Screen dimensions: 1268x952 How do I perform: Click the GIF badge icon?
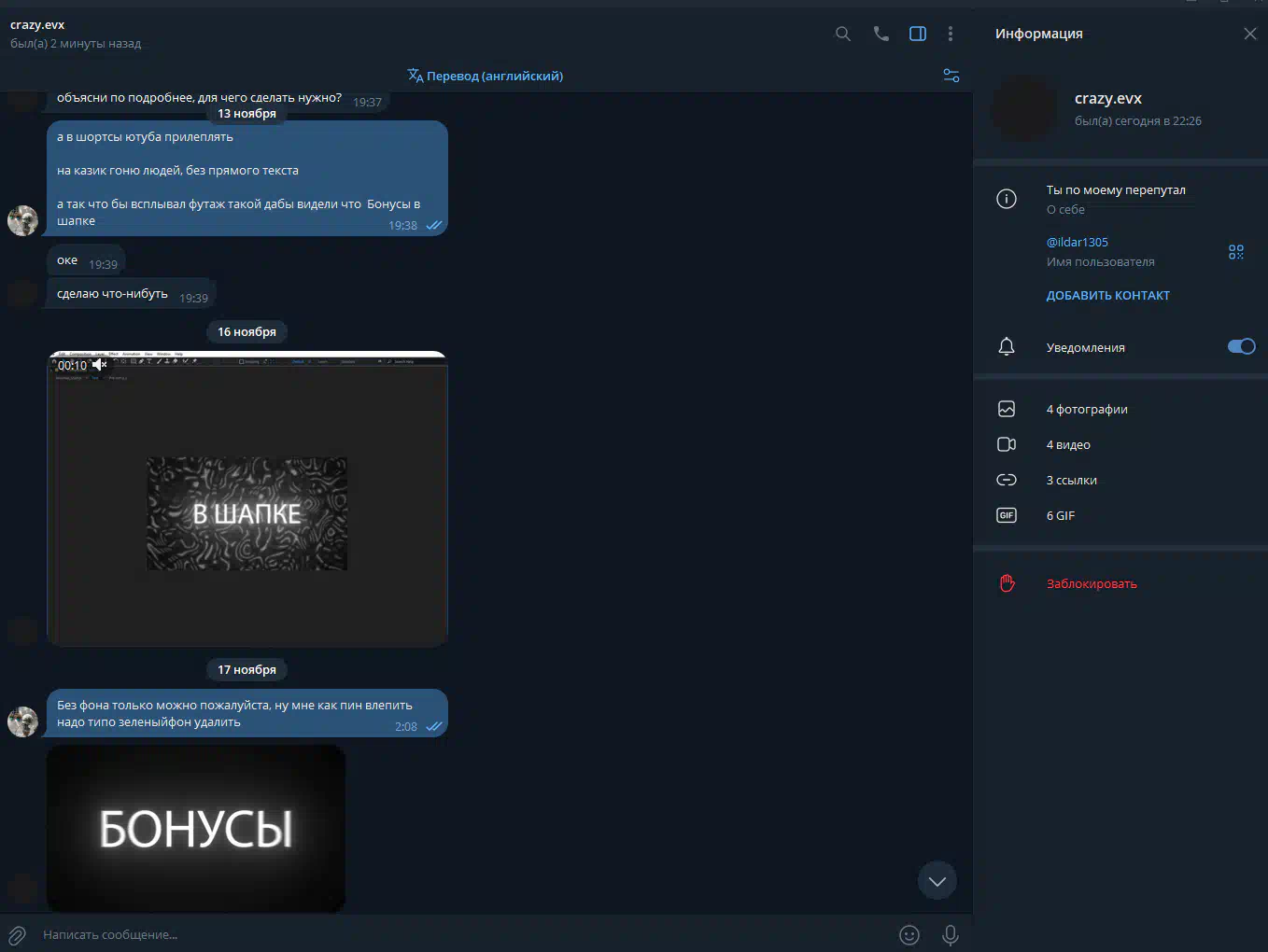tap(1007, 515)
